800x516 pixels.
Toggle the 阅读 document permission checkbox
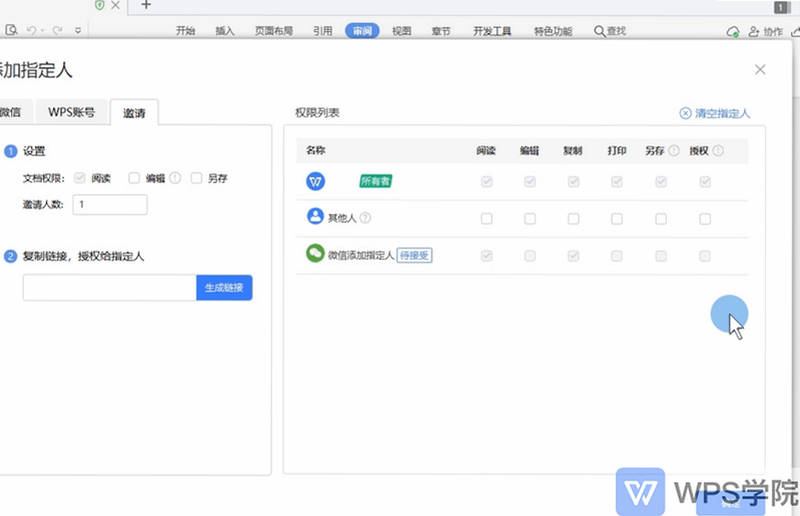click(80, 178)
